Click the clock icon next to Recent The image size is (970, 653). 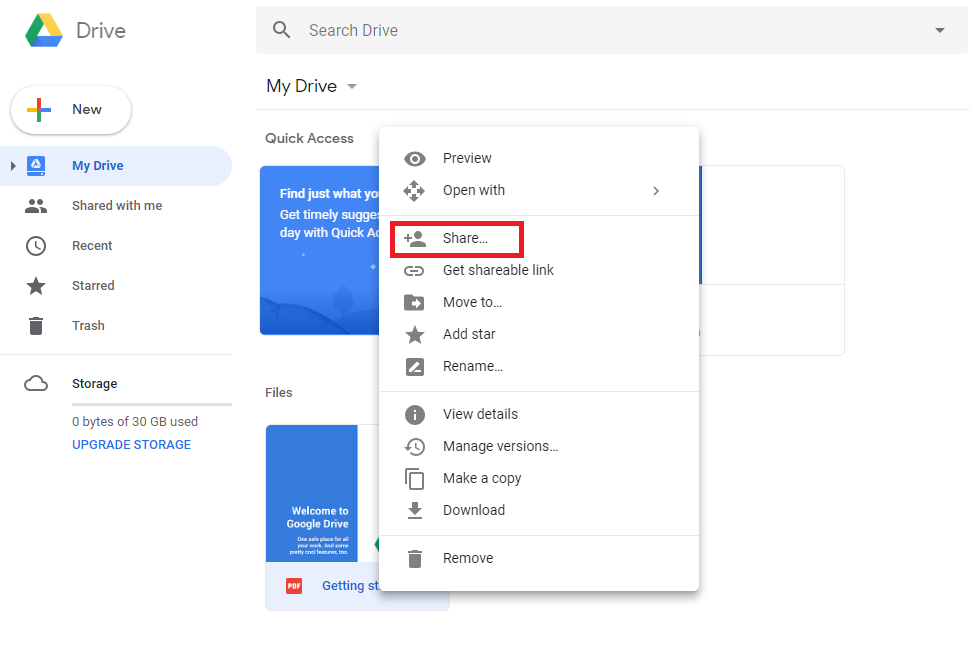[x=36, y=246]
